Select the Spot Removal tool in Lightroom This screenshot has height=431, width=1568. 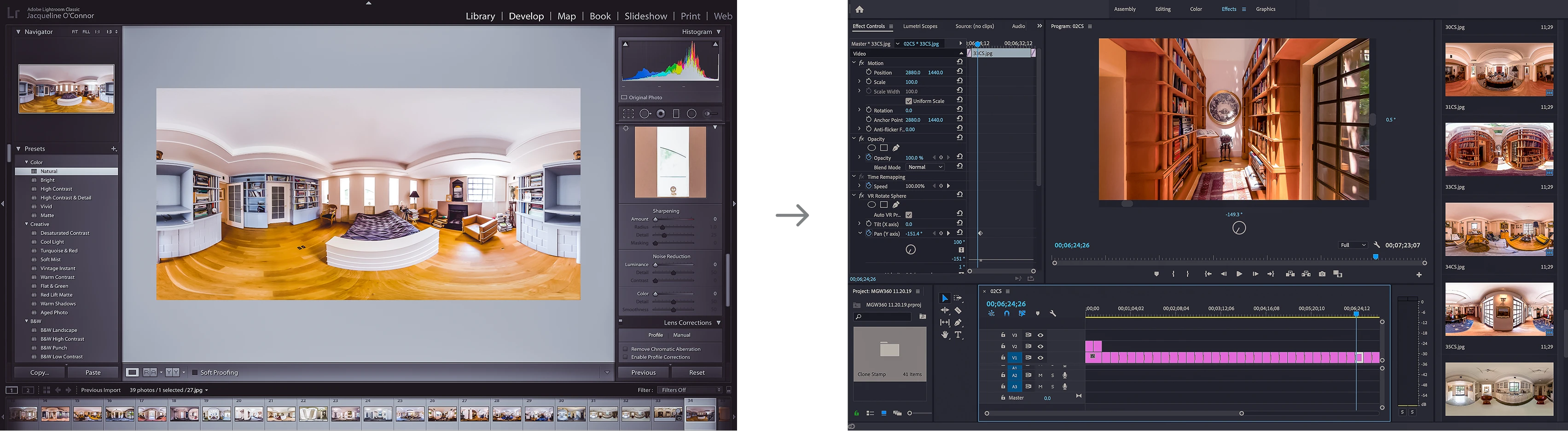(x=645, y=114)
